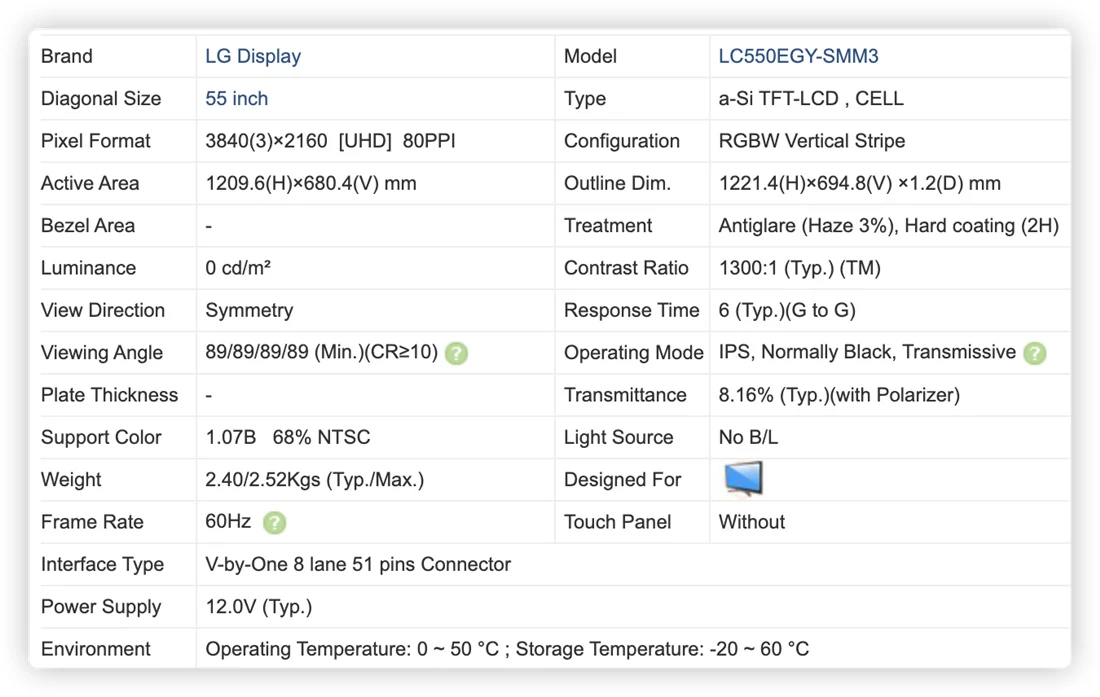The height and width of the screenshot is (697, 1100).
Task: Click the TV monitor icon in Designed For
Action: [743, 479]
